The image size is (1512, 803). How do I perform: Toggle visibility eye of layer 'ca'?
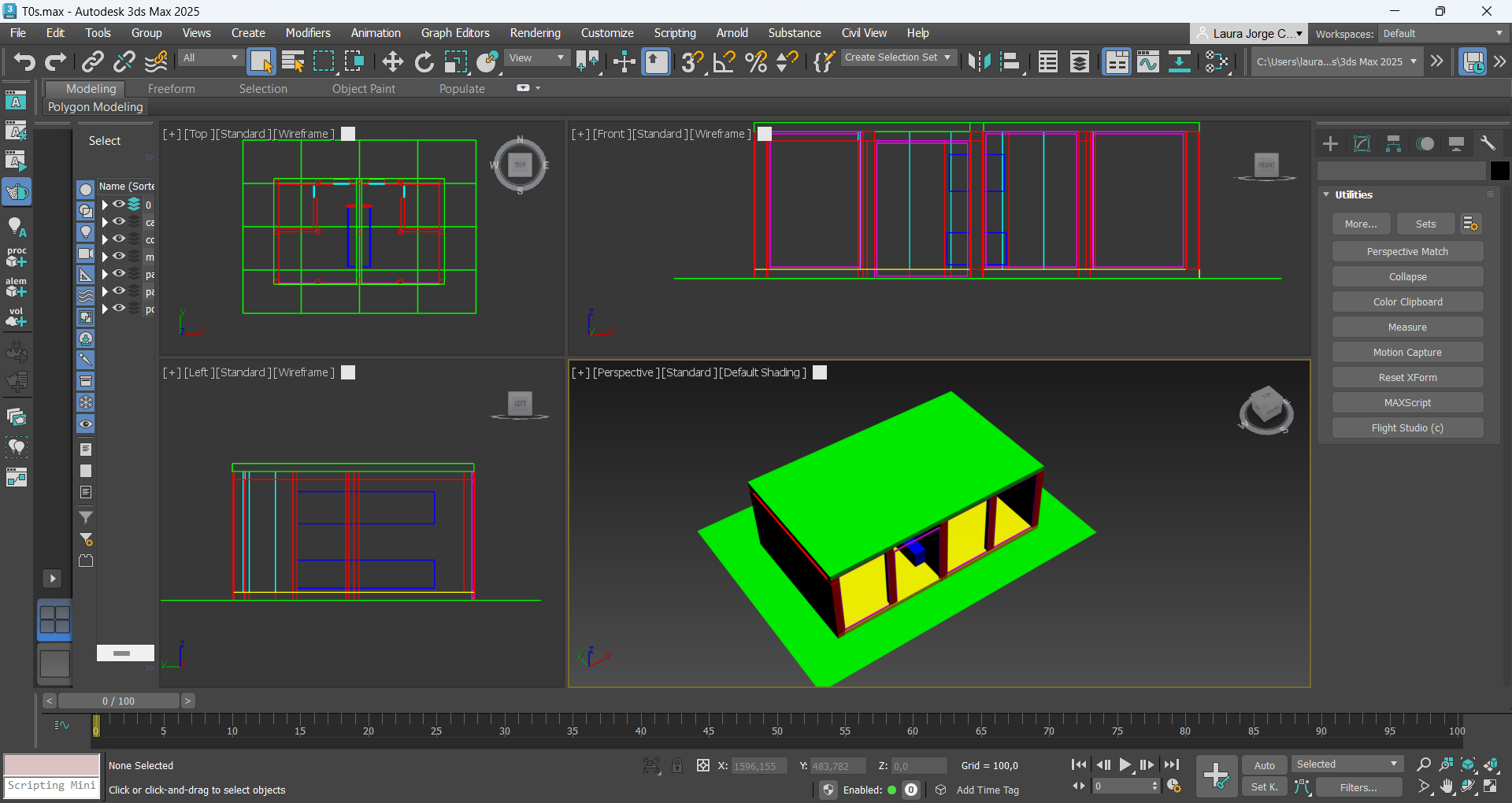(x=119, y=221)
